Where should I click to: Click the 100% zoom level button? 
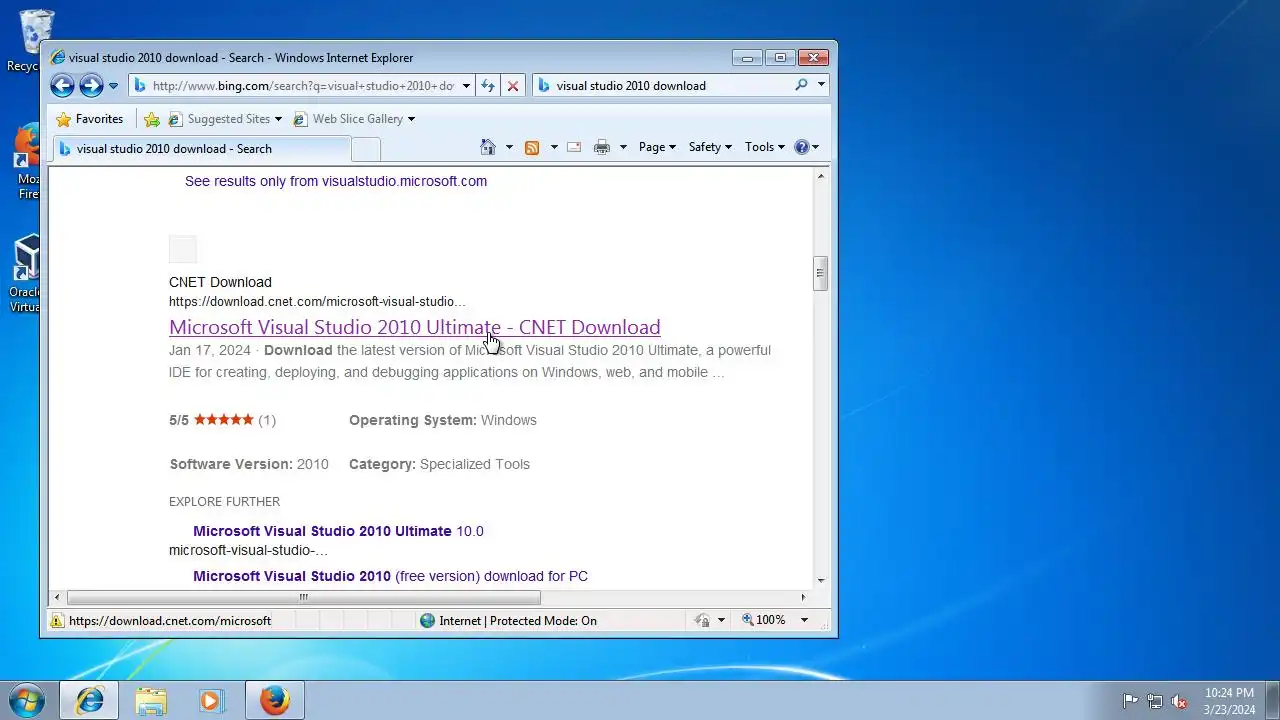point(765,621)
